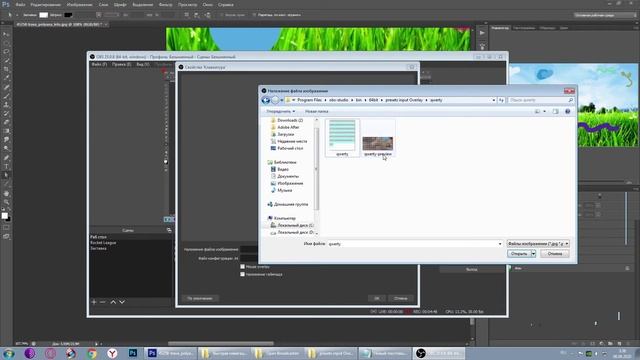640x360 pixels.
Task: Open Windows Start button
Action: click(9, 353)
